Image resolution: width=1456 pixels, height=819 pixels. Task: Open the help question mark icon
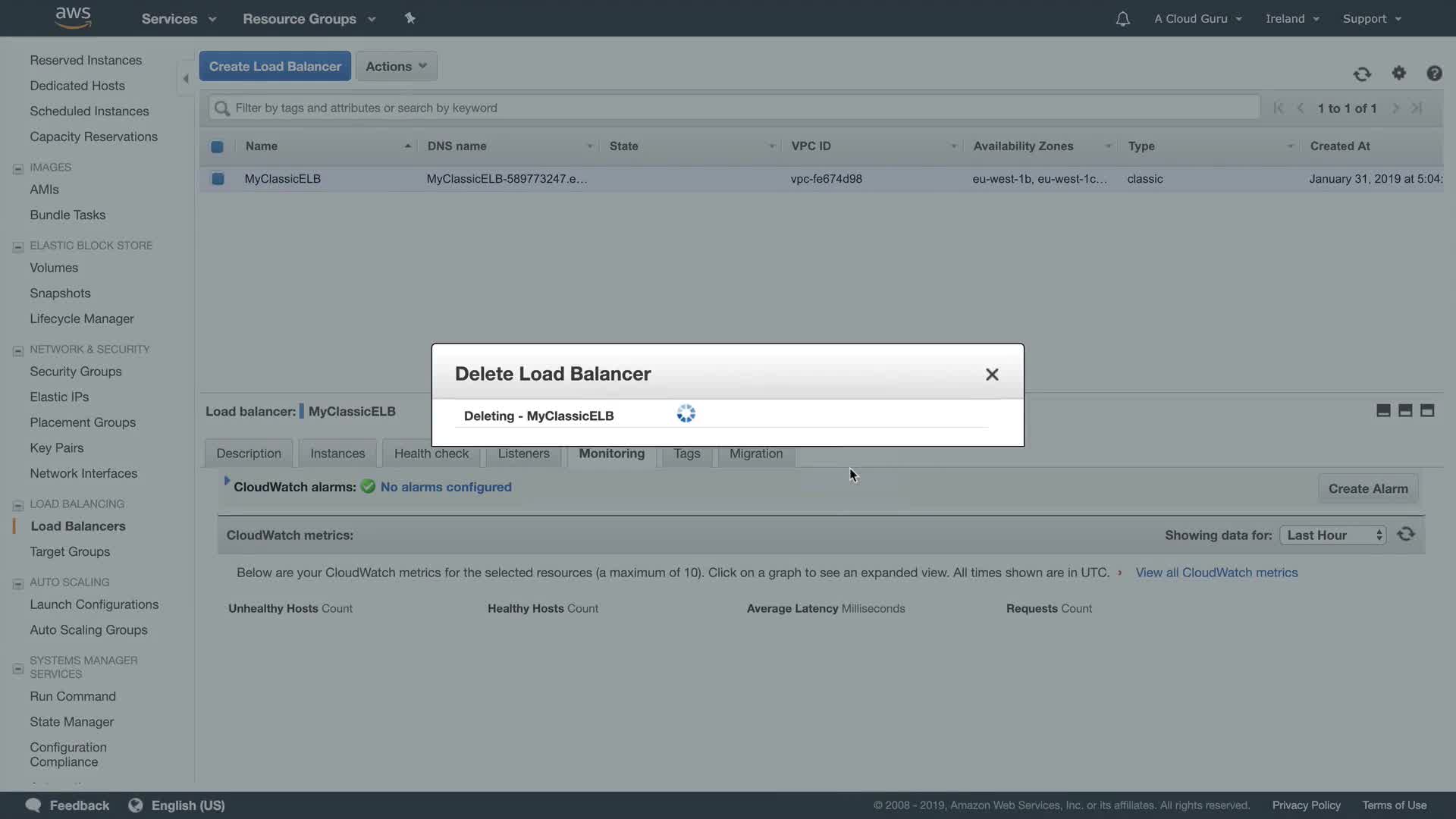pos(1433,74)
